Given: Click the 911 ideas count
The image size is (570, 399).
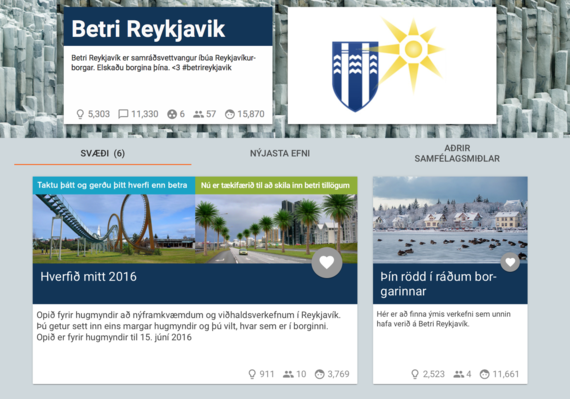Looking at the screenshot, I should [267, 374].
